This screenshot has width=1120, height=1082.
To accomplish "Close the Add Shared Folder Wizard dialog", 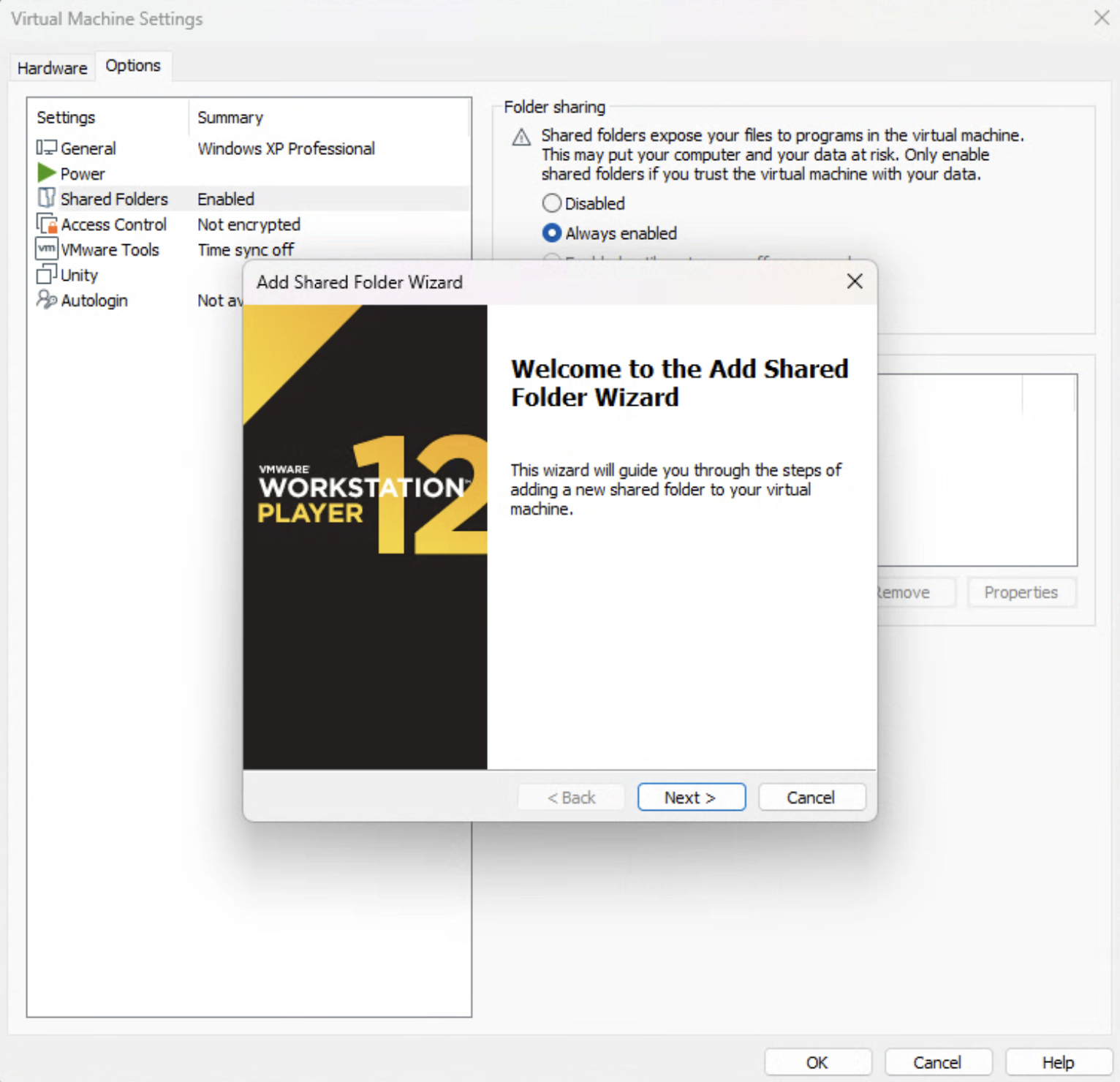I will [855, 281].
